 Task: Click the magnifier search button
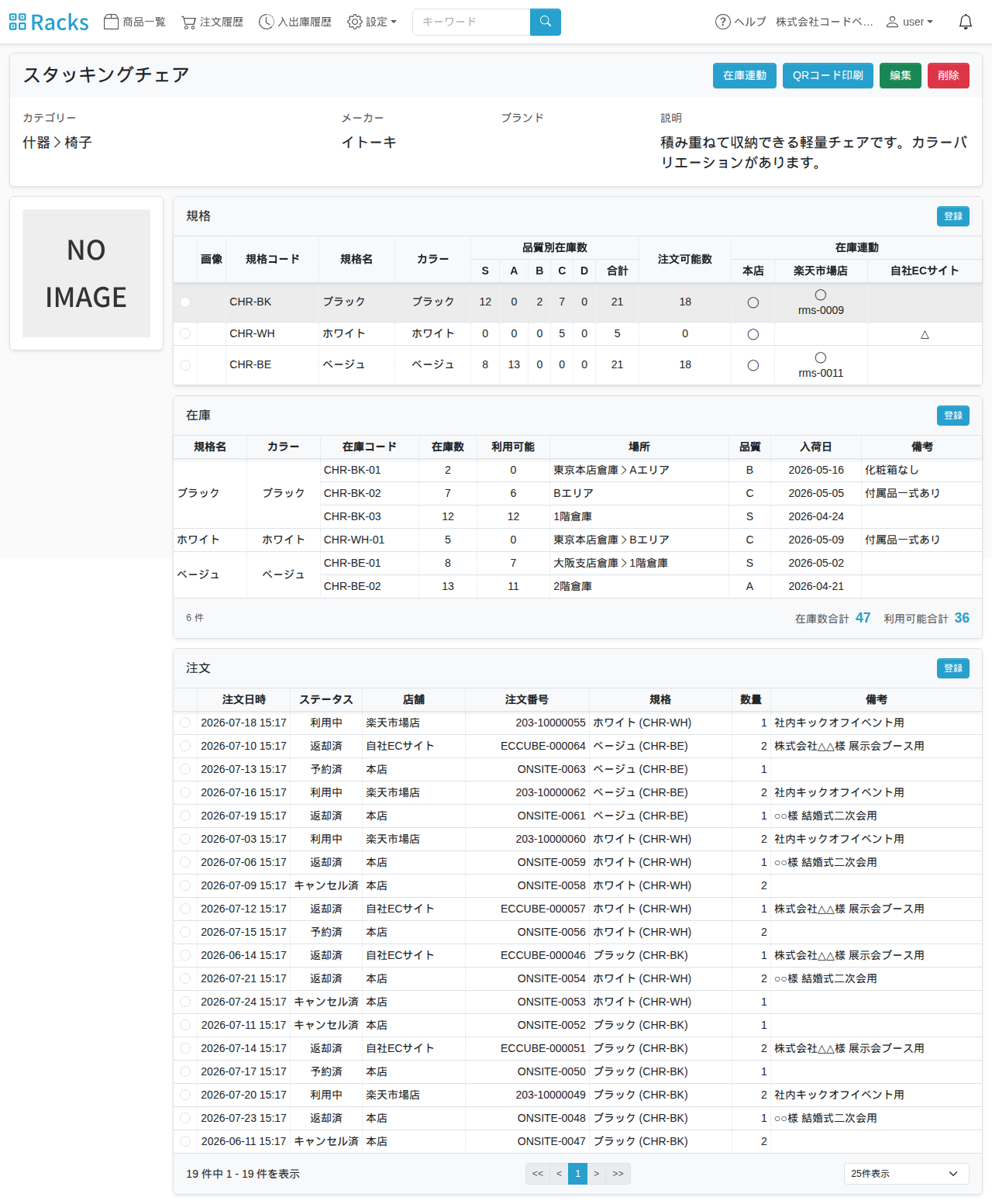point(546,22)
